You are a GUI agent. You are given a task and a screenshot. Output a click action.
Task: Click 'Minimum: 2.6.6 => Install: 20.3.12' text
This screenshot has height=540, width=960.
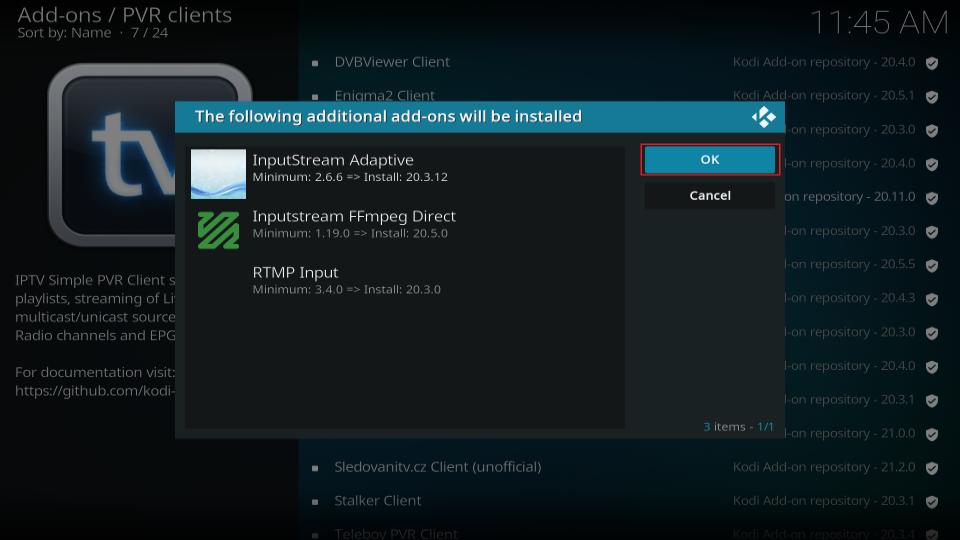(x=350, y=177)
